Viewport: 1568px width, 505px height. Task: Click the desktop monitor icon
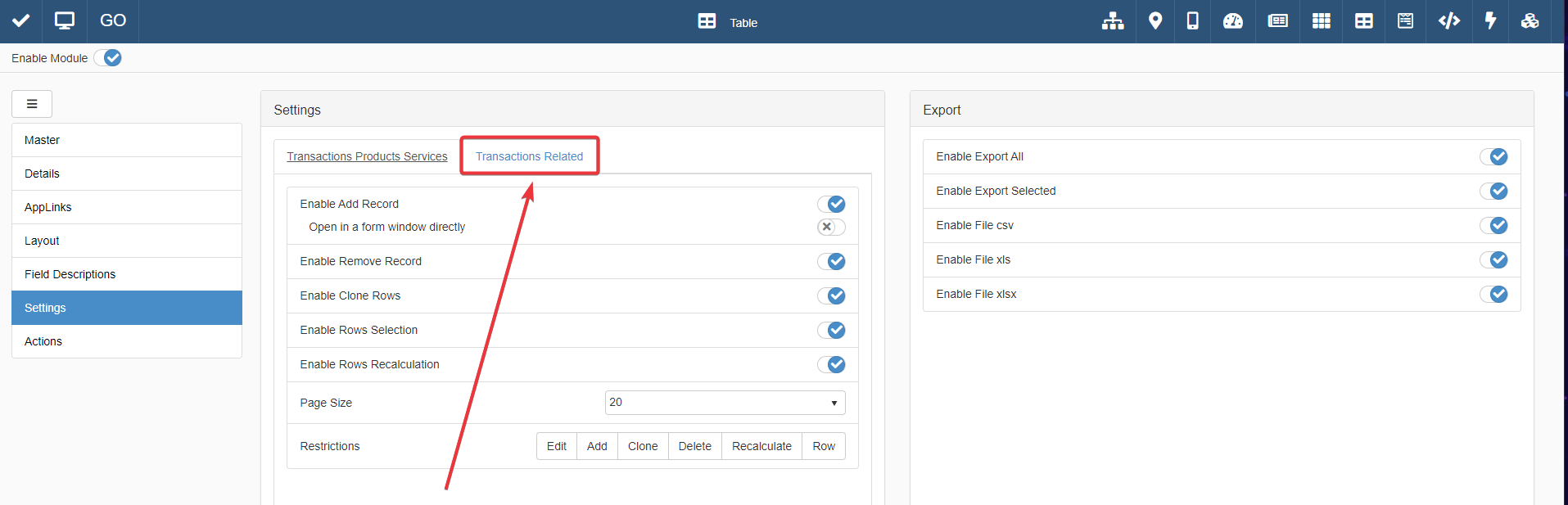pyautogui.click(x=64, y=21)
